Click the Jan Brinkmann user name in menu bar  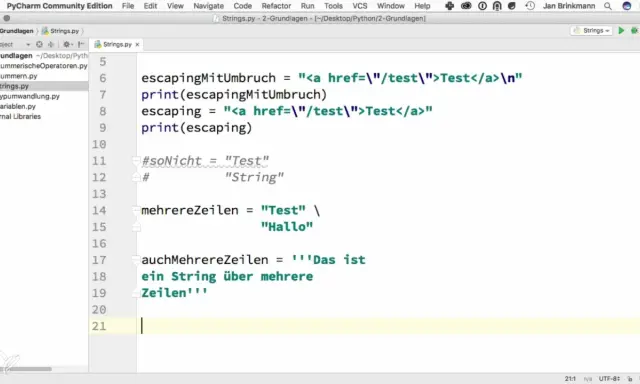pyautogui.click(x=569, y=6)
